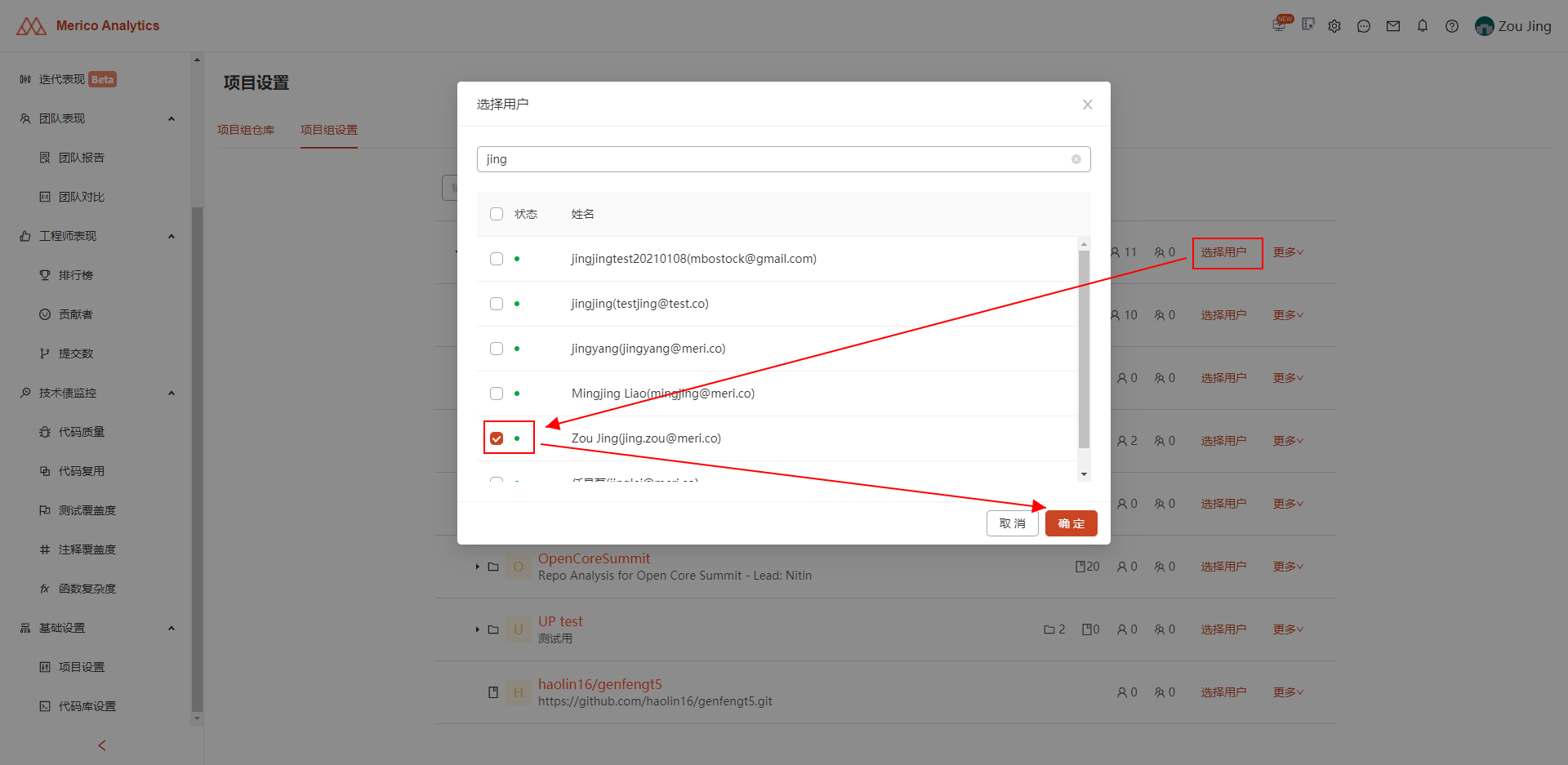
Task: Collapse the 团队表现 sidebar group
Action: click(171, 118)
